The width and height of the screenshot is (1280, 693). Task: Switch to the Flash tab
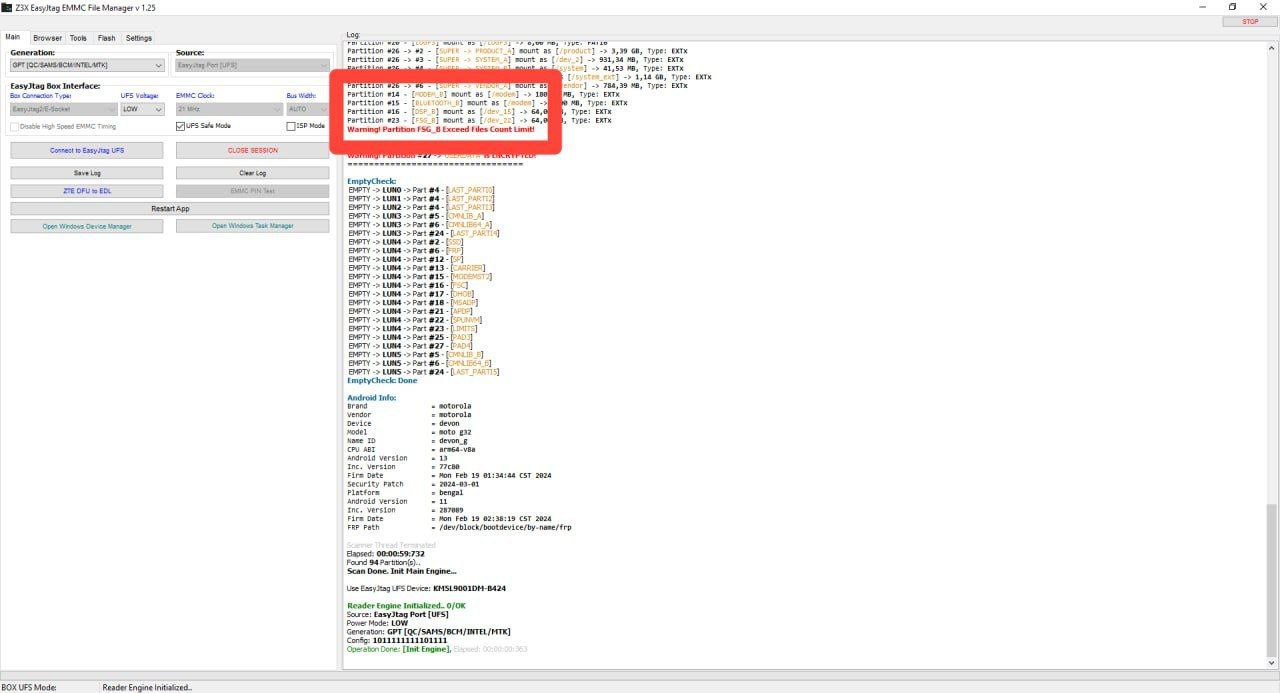pyautogui.click(x=106, y=38)
